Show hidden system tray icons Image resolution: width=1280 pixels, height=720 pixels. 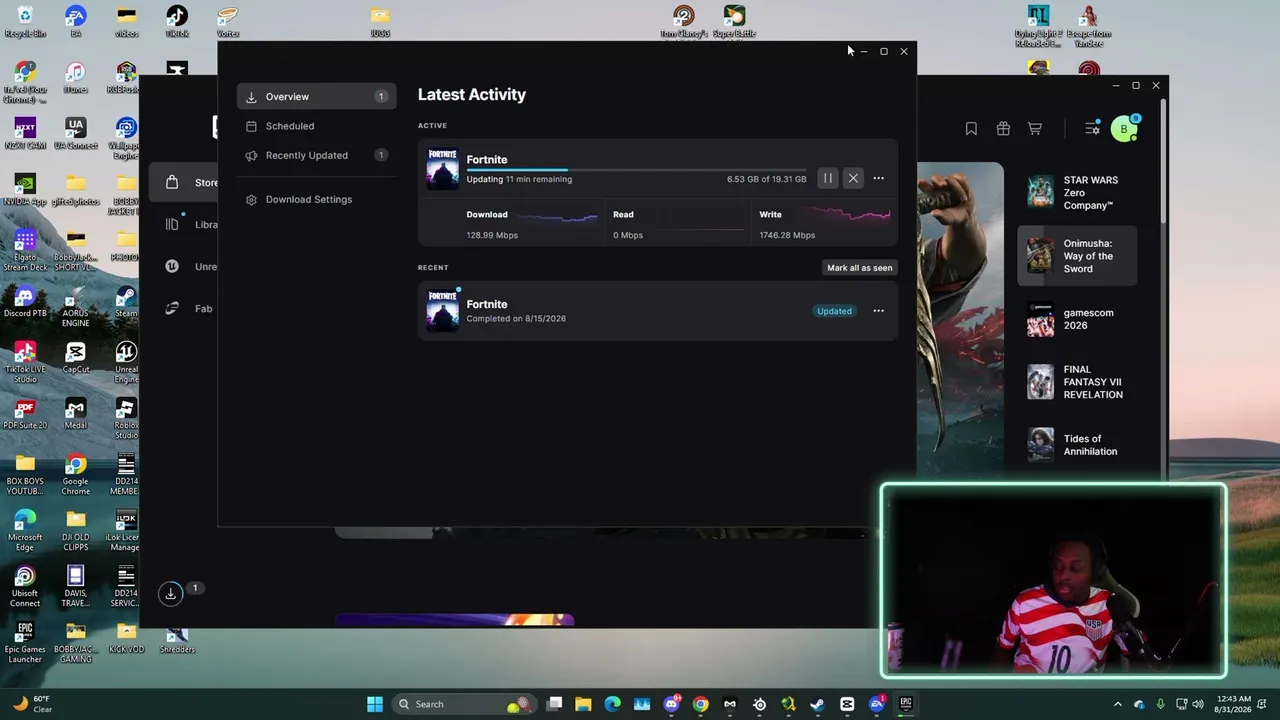1118,704
